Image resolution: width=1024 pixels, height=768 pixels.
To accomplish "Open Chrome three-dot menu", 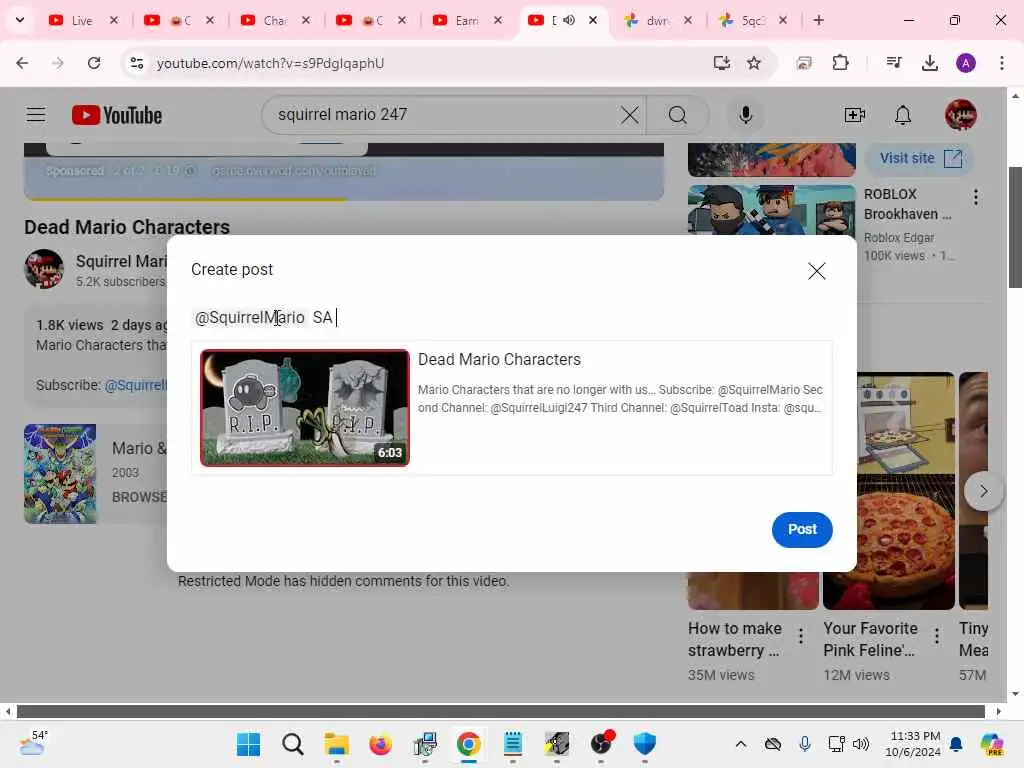I will point(1001,63).
